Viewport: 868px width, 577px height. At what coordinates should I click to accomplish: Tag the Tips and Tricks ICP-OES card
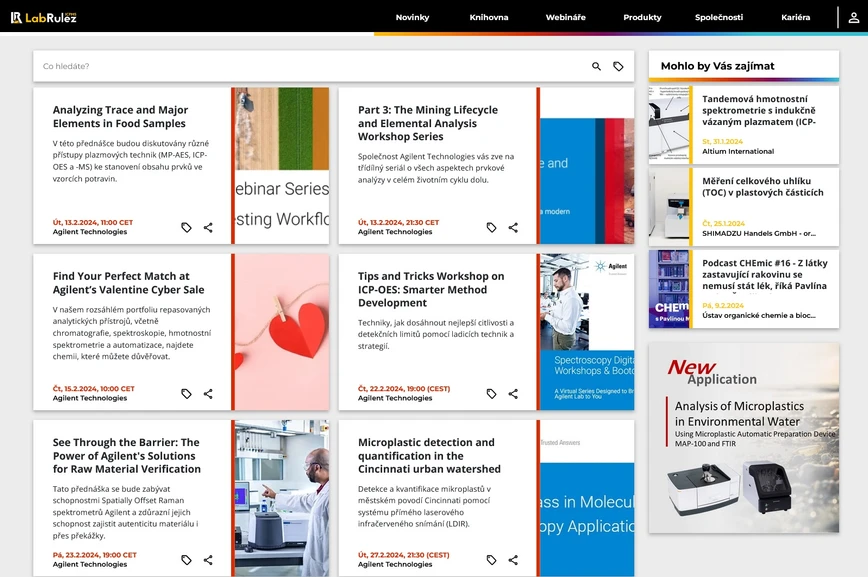492,394
